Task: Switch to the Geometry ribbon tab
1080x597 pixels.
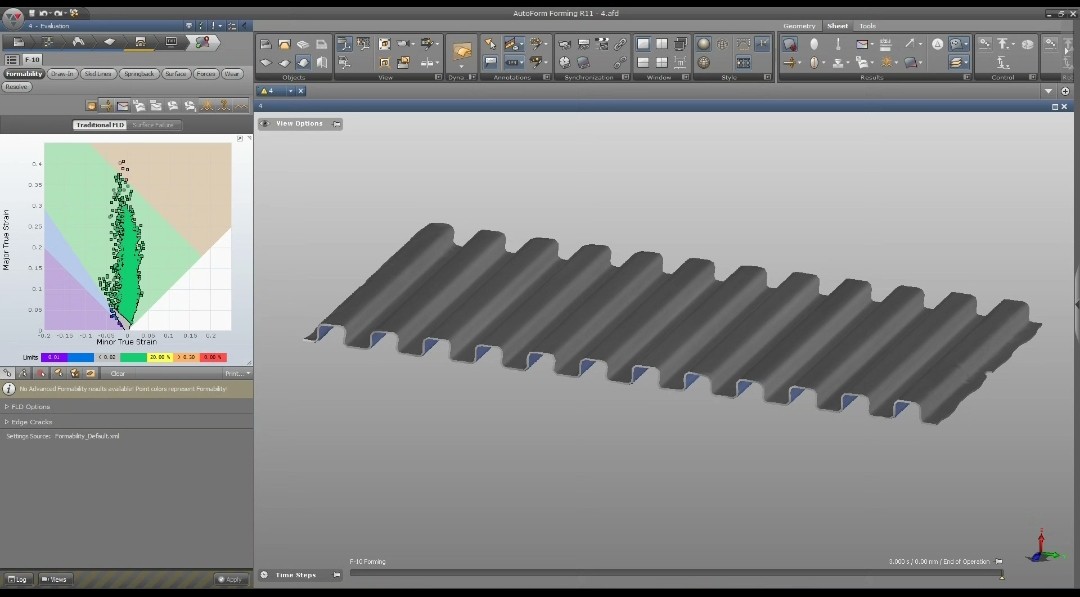Action: (799, 26)
